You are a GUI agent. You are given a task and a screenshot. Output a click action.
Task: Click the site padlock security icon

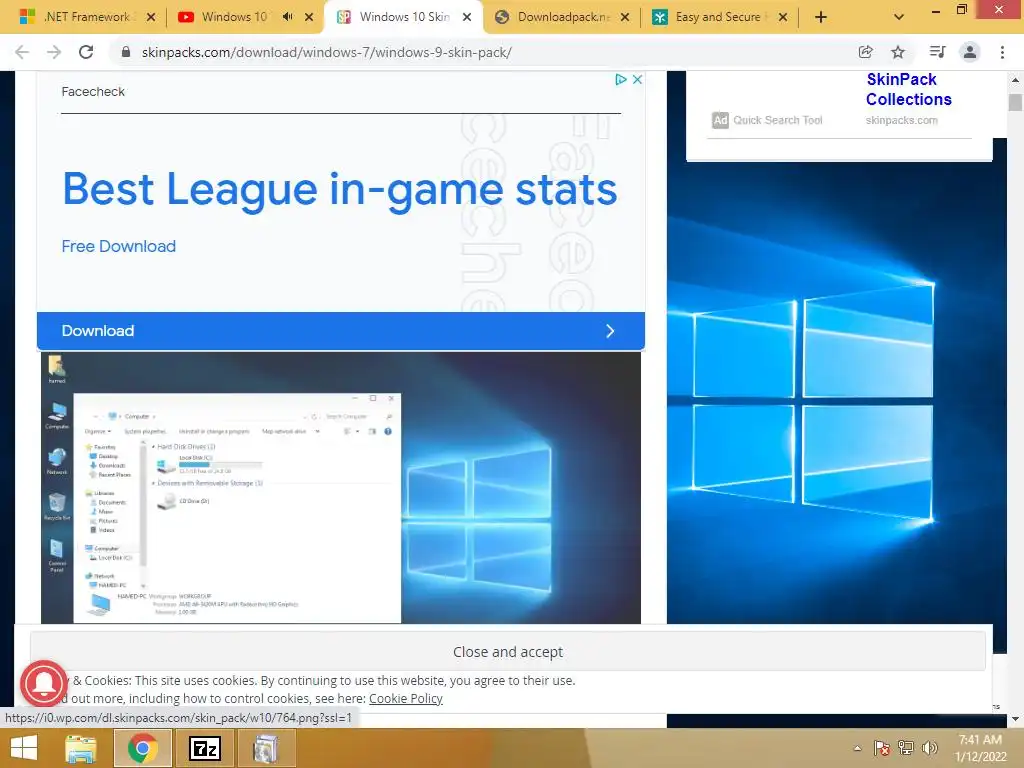pos(126,52)
